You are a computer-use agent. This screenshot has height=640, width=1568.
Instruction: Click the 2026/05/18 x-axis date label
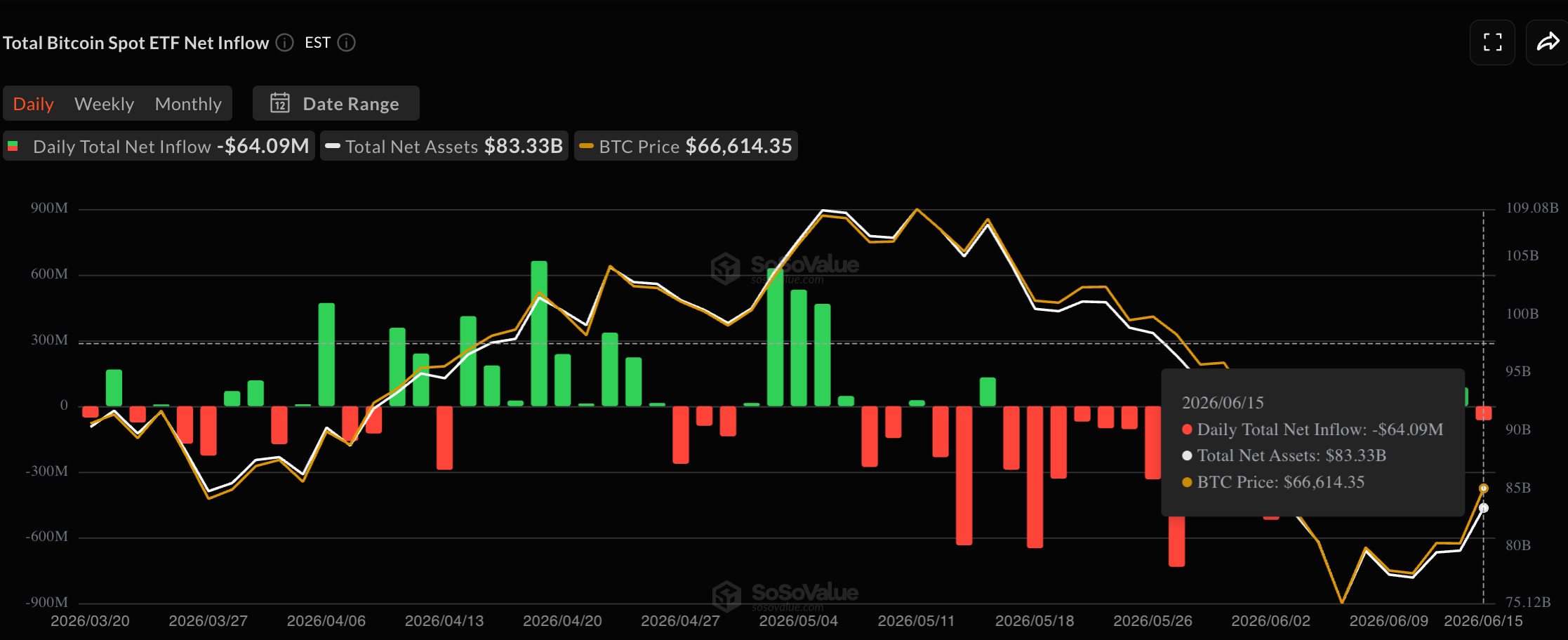tap(1035, 621)
